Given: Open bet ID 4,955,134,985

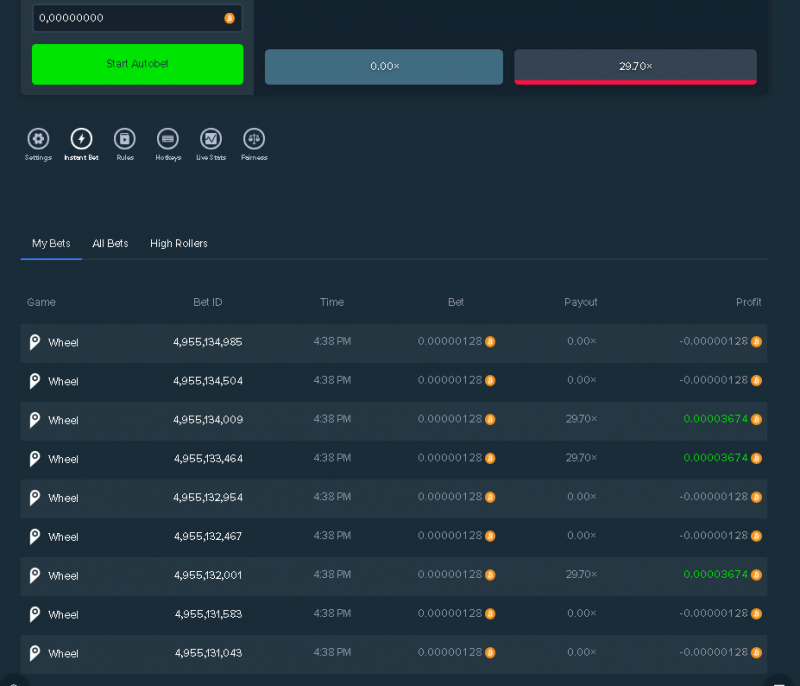Looking at the screenshot, I should coord(208,342).
